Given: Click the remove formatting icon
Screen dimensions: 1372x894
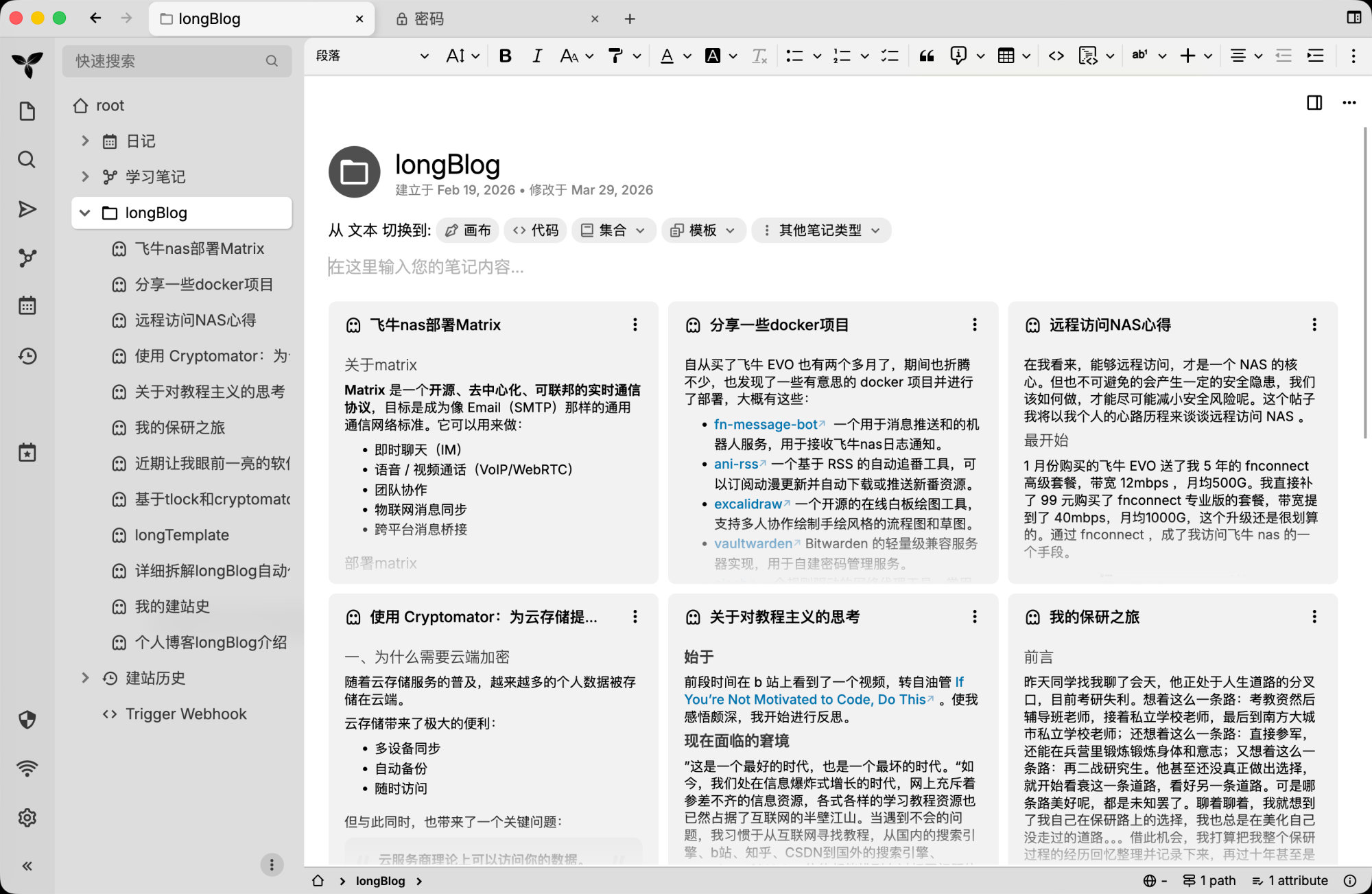Looking at the screenshot, I should (759, 56).
